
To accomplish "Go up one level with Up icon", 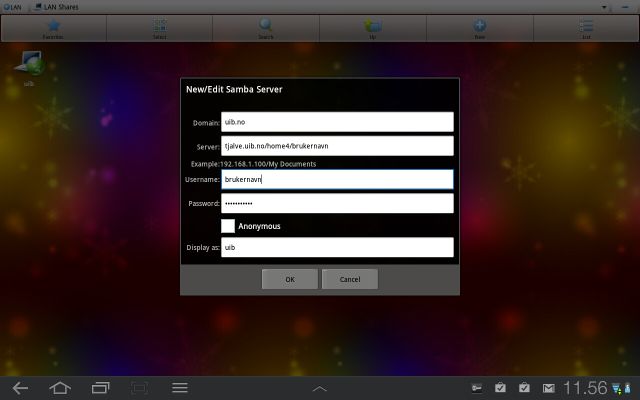I will pyautogui.click(x=373, y=26).
